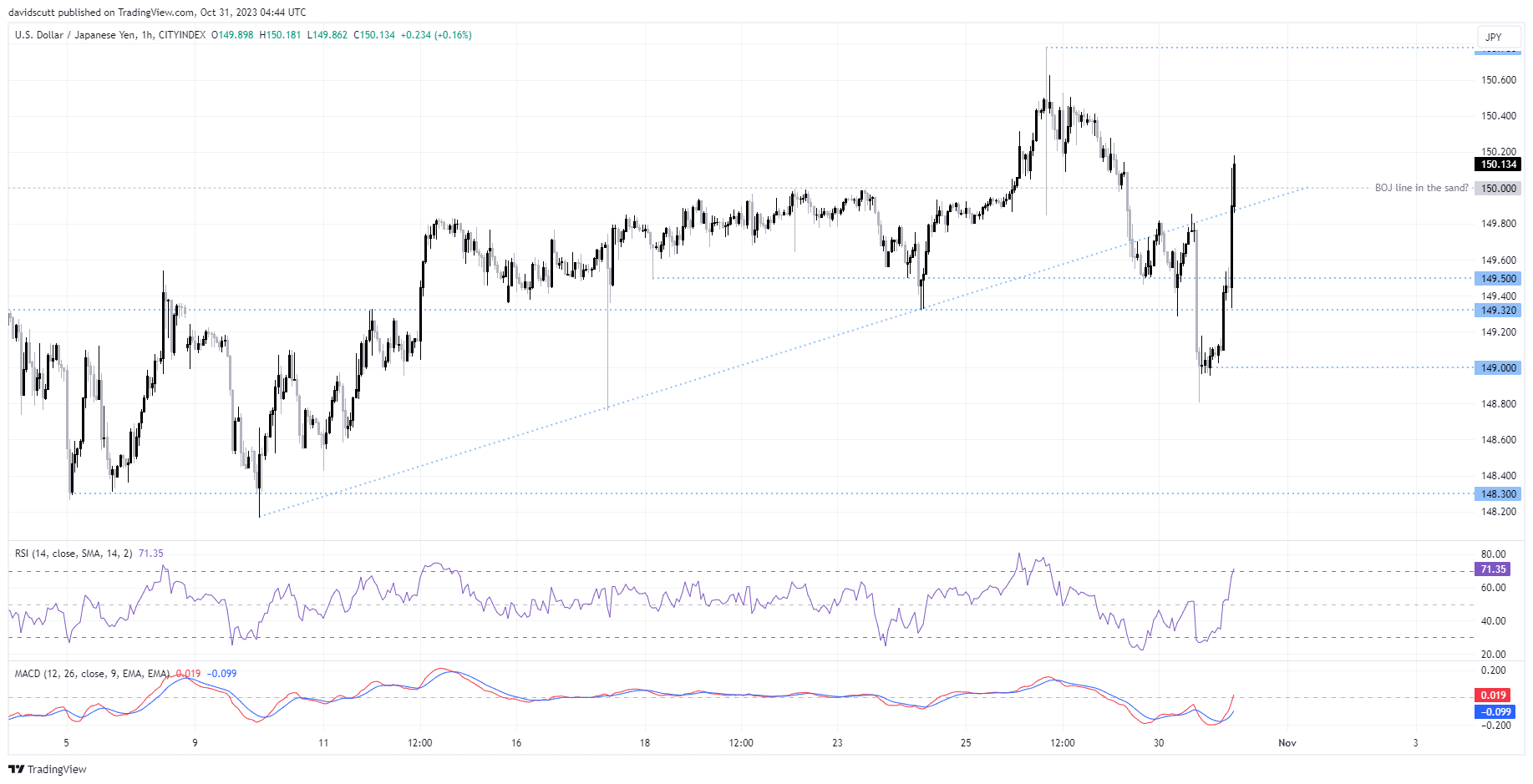
Task: Click the 150.000 horizontal line price label
Action: [1499, 188]
